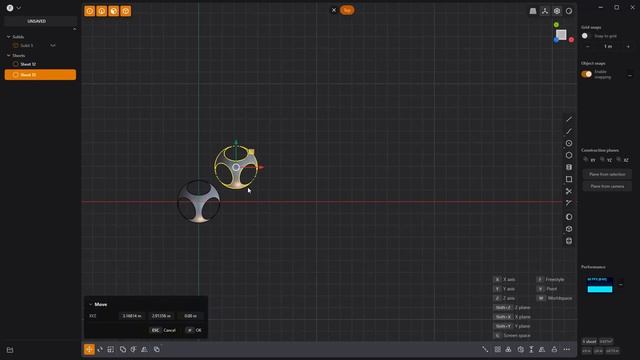
Task: Select the Move tool in the bottom toolbar
Action: (x=89, y=349)
